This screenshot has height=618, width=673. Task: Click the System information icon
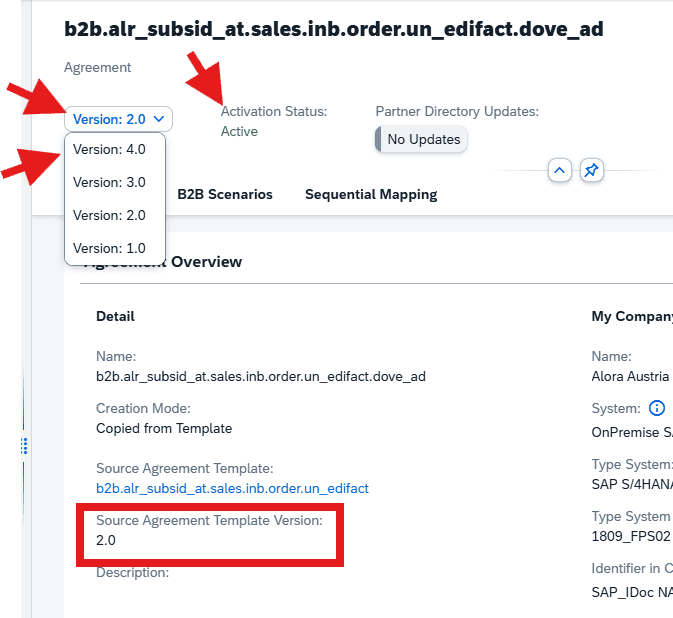[657, 408]
